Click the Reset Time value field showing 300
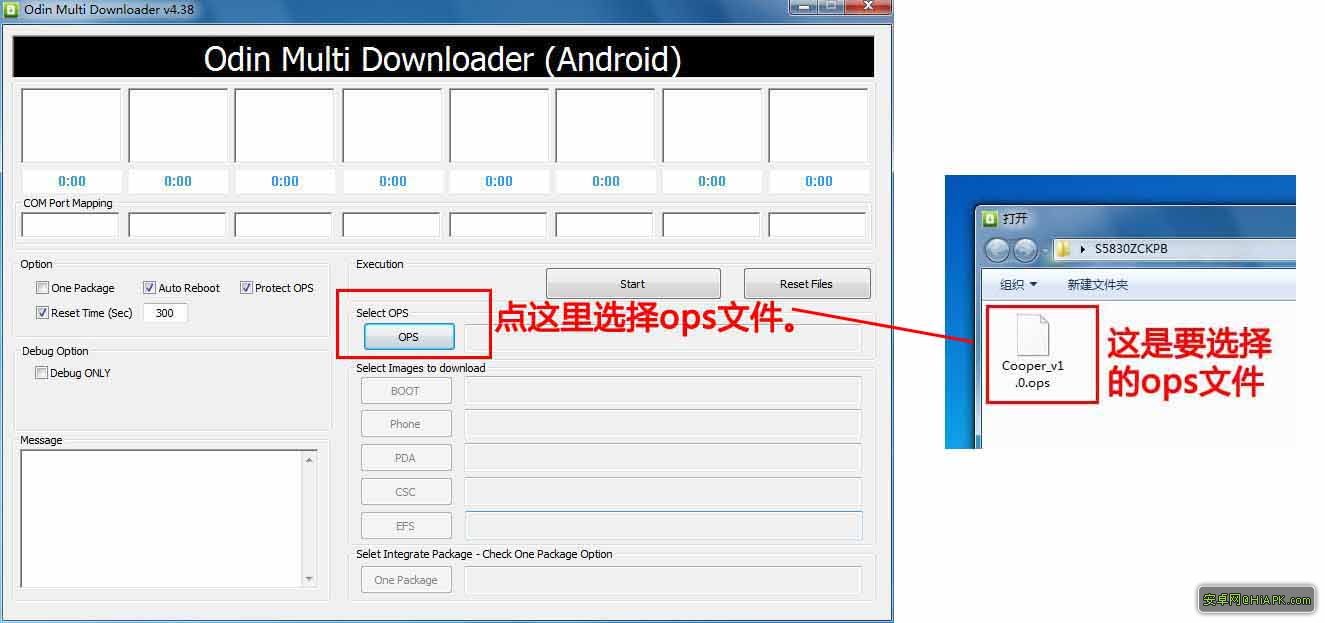Viewport: 1325px width, 623px height. coord(165,313)
